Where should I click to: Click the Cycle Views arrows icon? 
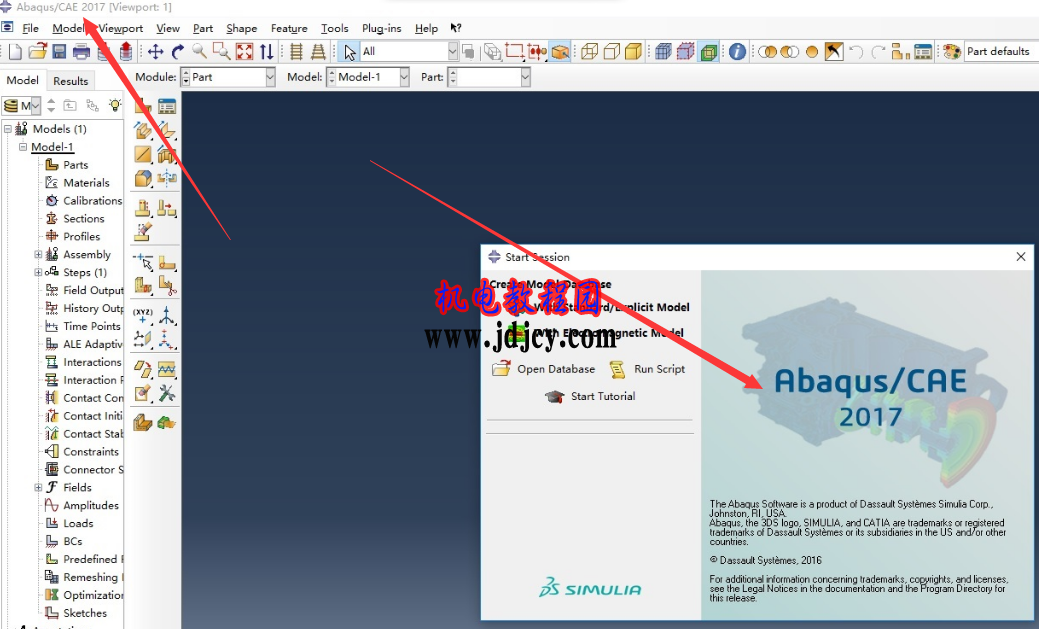tap(266, 51)
